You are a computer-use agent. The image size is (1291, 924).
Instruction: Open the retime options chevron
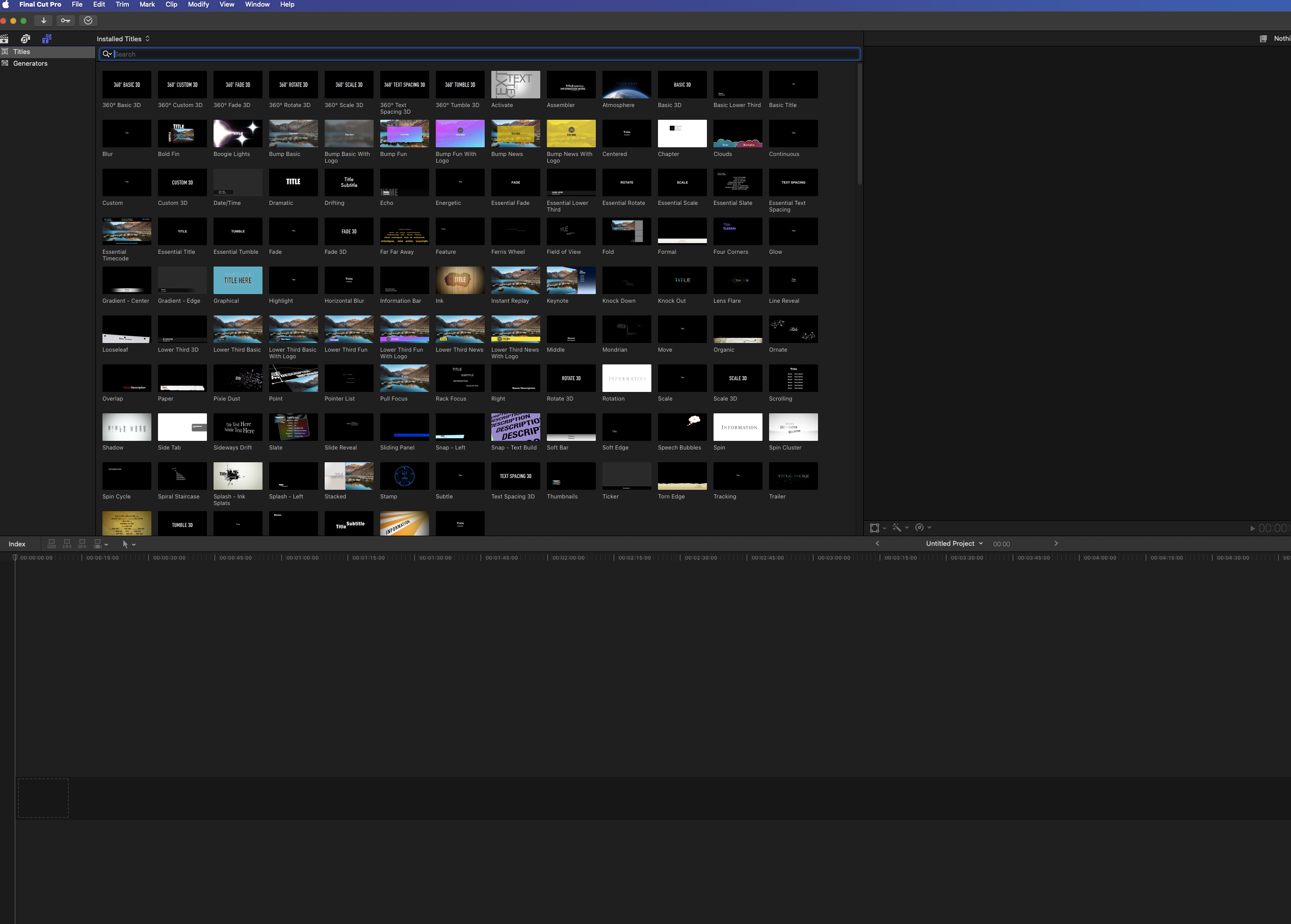(x=930, y=527)
